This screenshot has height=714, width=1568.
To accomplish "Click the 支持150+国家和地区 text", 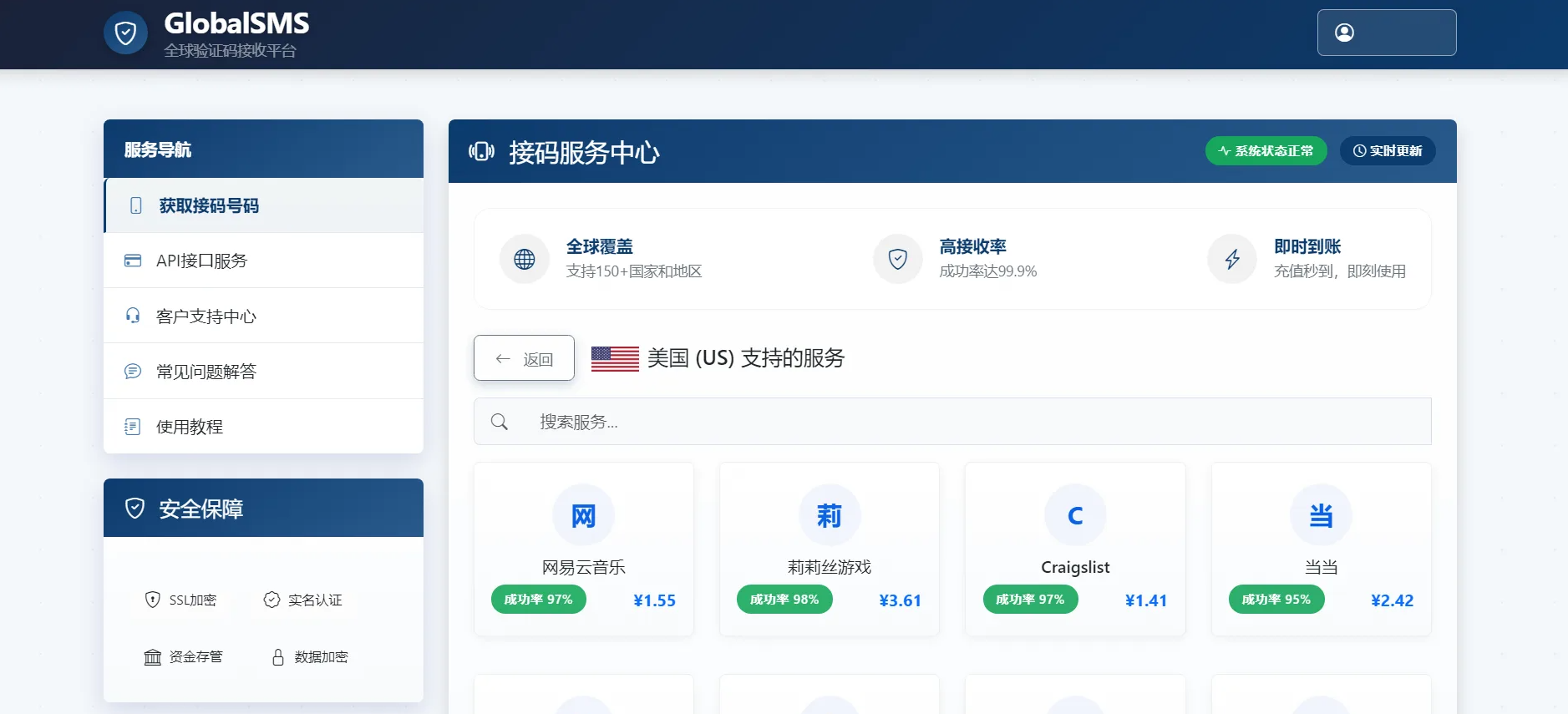I will click(634, 271).
